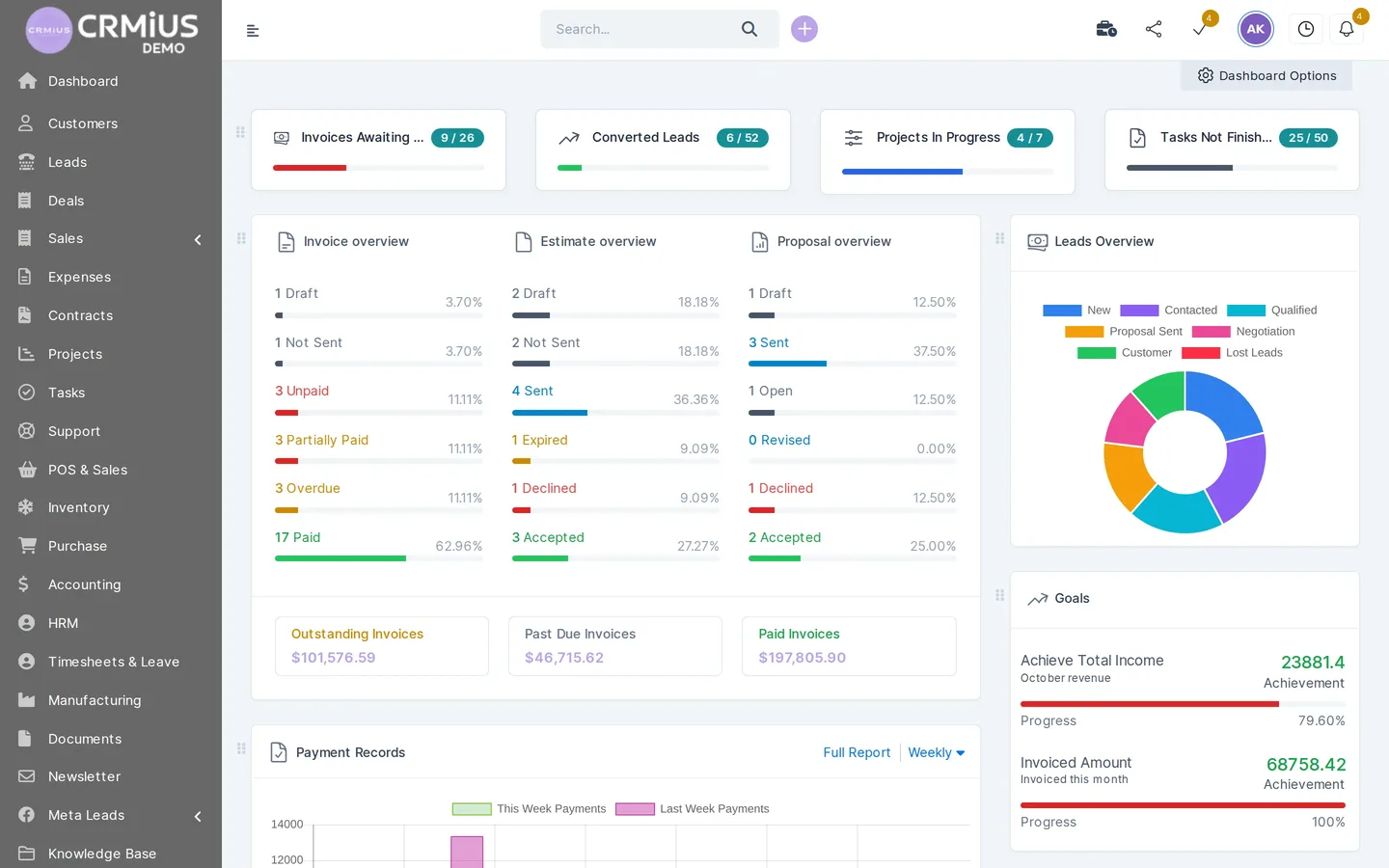Viewport: 1389px width, 868px height.
Task: Click the 17 Paid invoices link
Action: [x=297, y=538]
